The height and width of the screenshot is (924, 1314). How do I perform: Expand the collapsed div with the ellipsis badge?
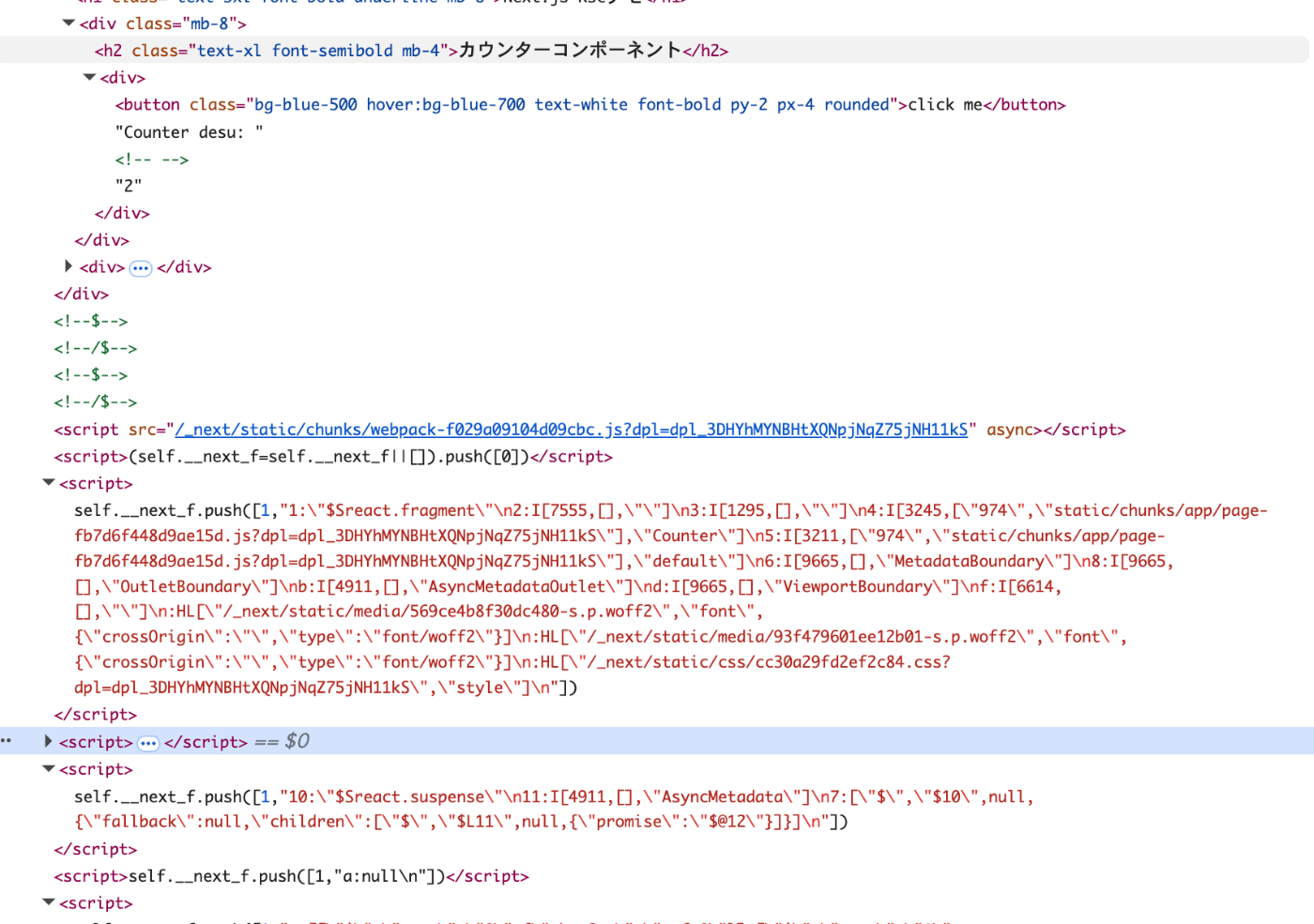pyautogui.click(x=69, y=266)
